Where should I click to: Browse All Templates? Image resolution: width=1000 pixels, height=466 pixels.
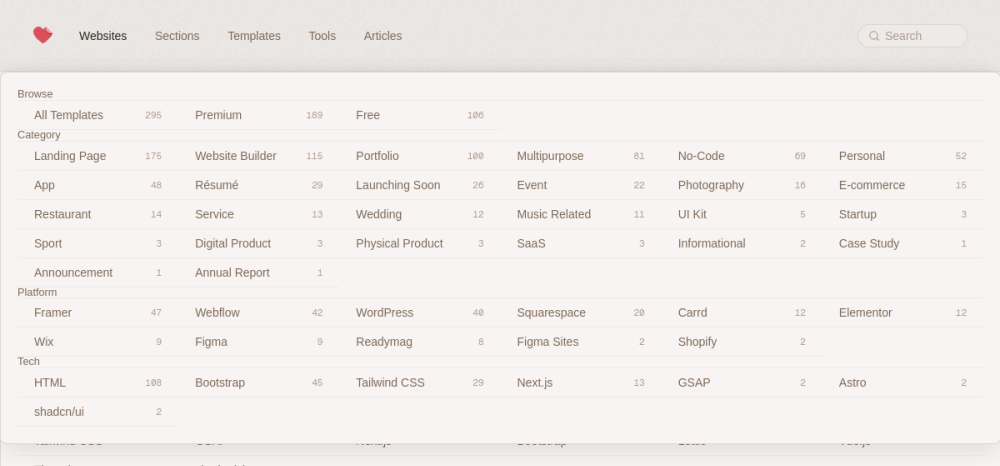click(98, 115)
